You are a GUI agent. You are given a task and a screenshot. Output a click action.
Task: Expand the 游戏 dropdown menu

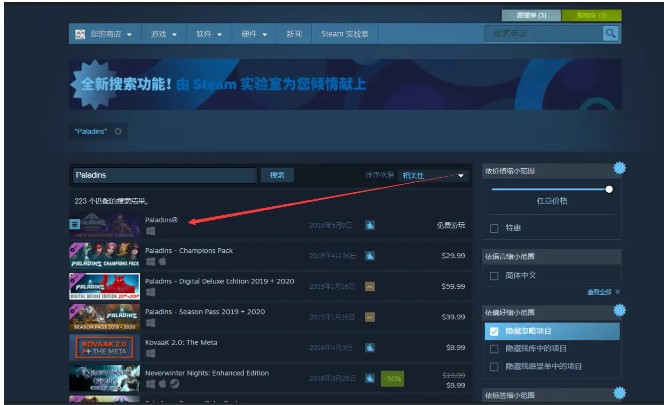tap(163, 34)
